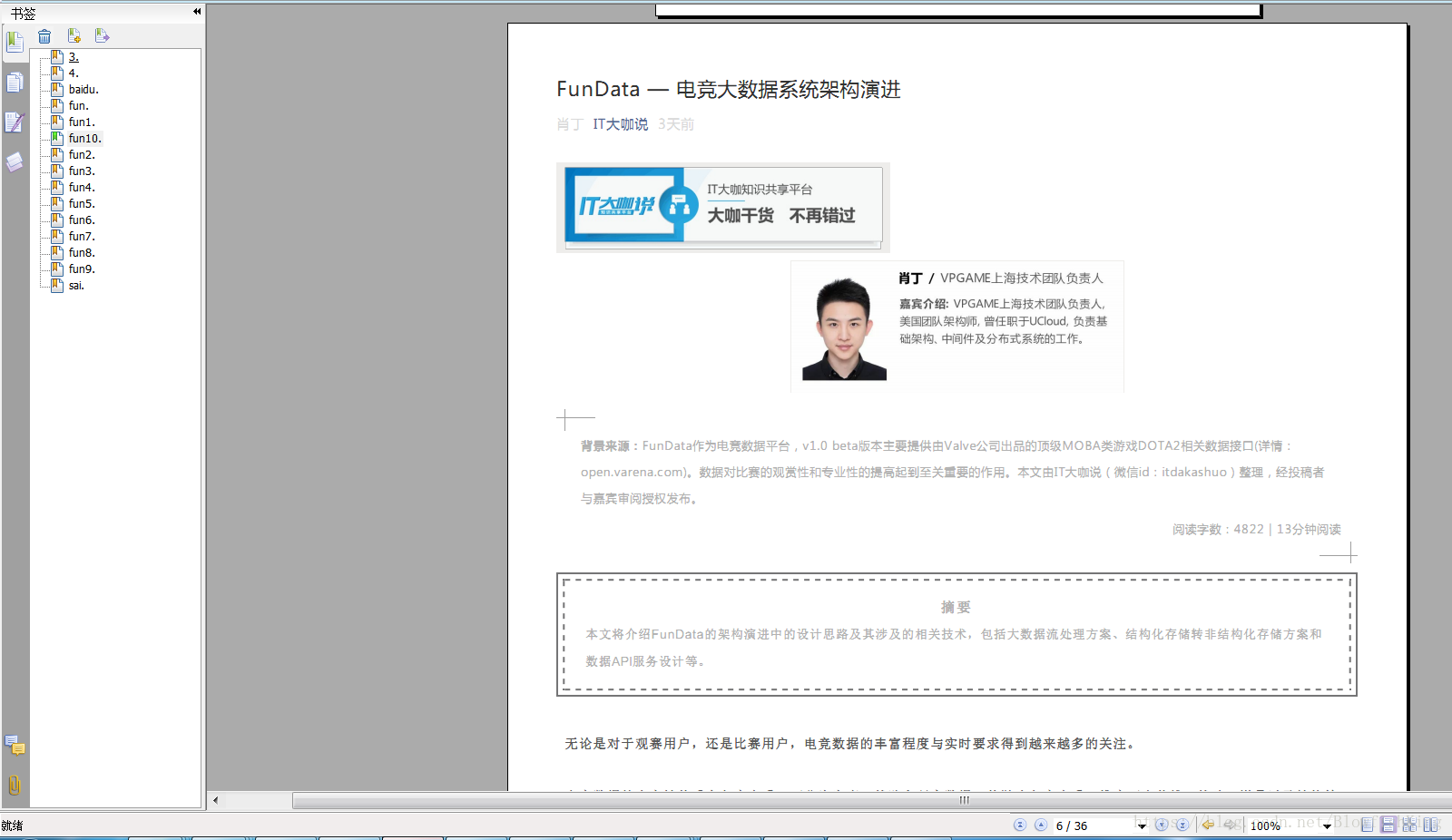Click the bookmark arrow icon in bookmarks toolbar
The height and width of the screenshot is (840, 1452).
[102, 36]
